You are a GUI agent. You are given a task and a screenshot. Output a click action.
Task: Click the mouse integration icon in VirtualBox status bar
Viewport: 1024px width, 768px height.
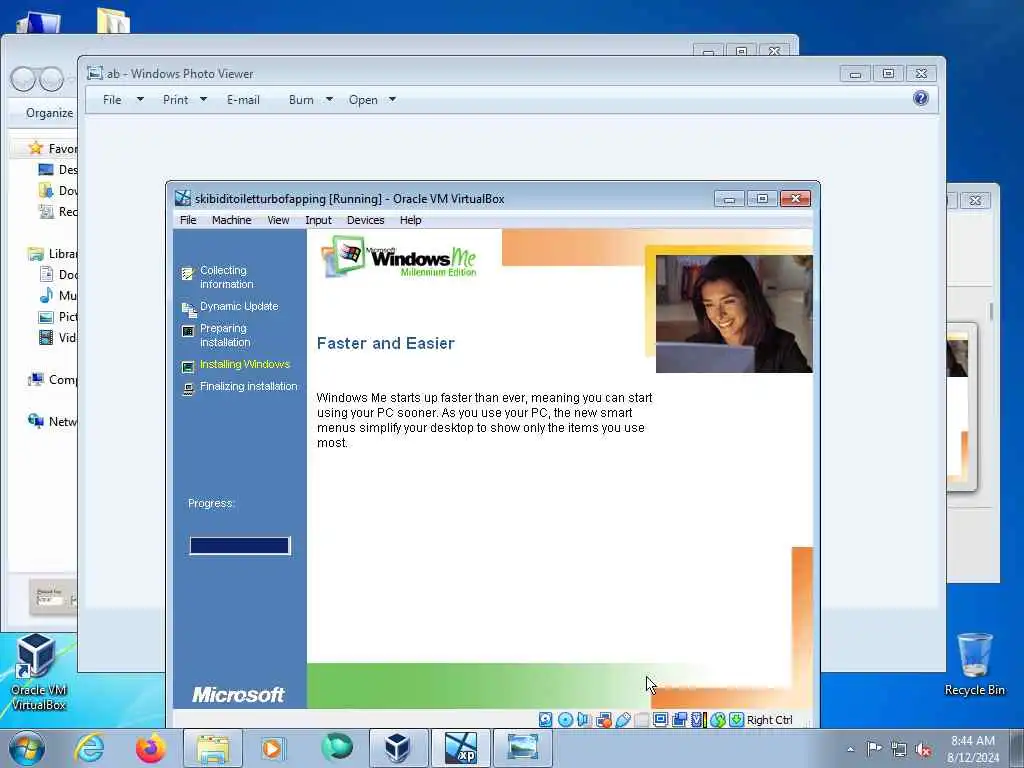point(718,720)
